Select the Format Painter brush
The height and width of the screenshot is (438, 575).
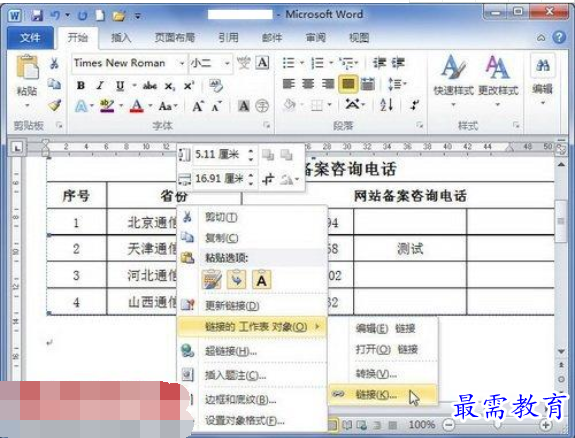click(54, 105)
